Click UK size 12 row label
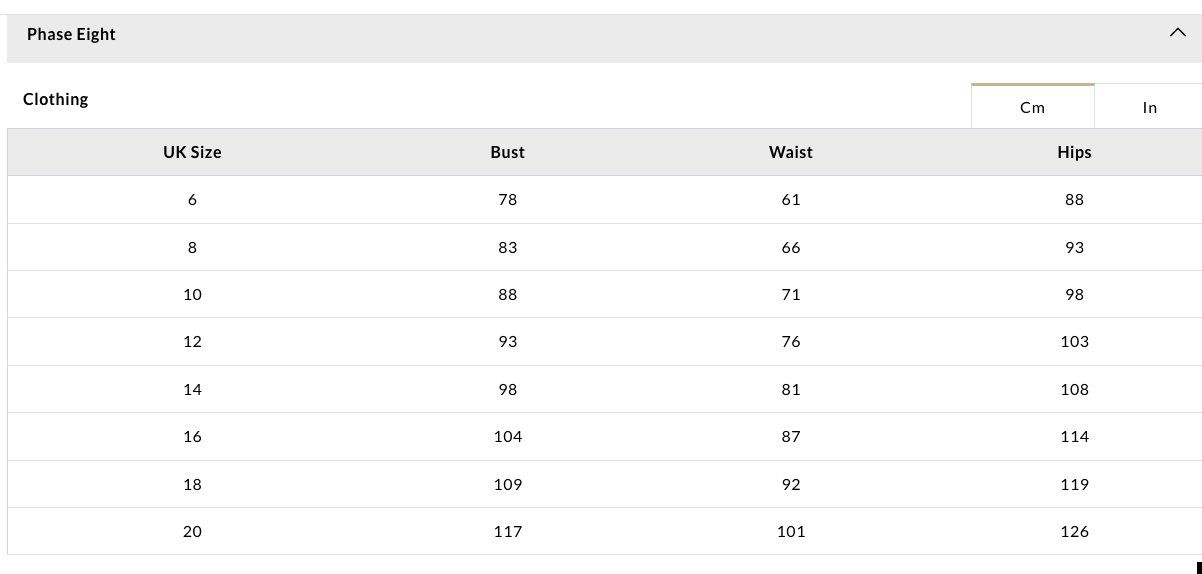Image resolution: width=1202 pixels, height=574 pixels. click(192, 342)
